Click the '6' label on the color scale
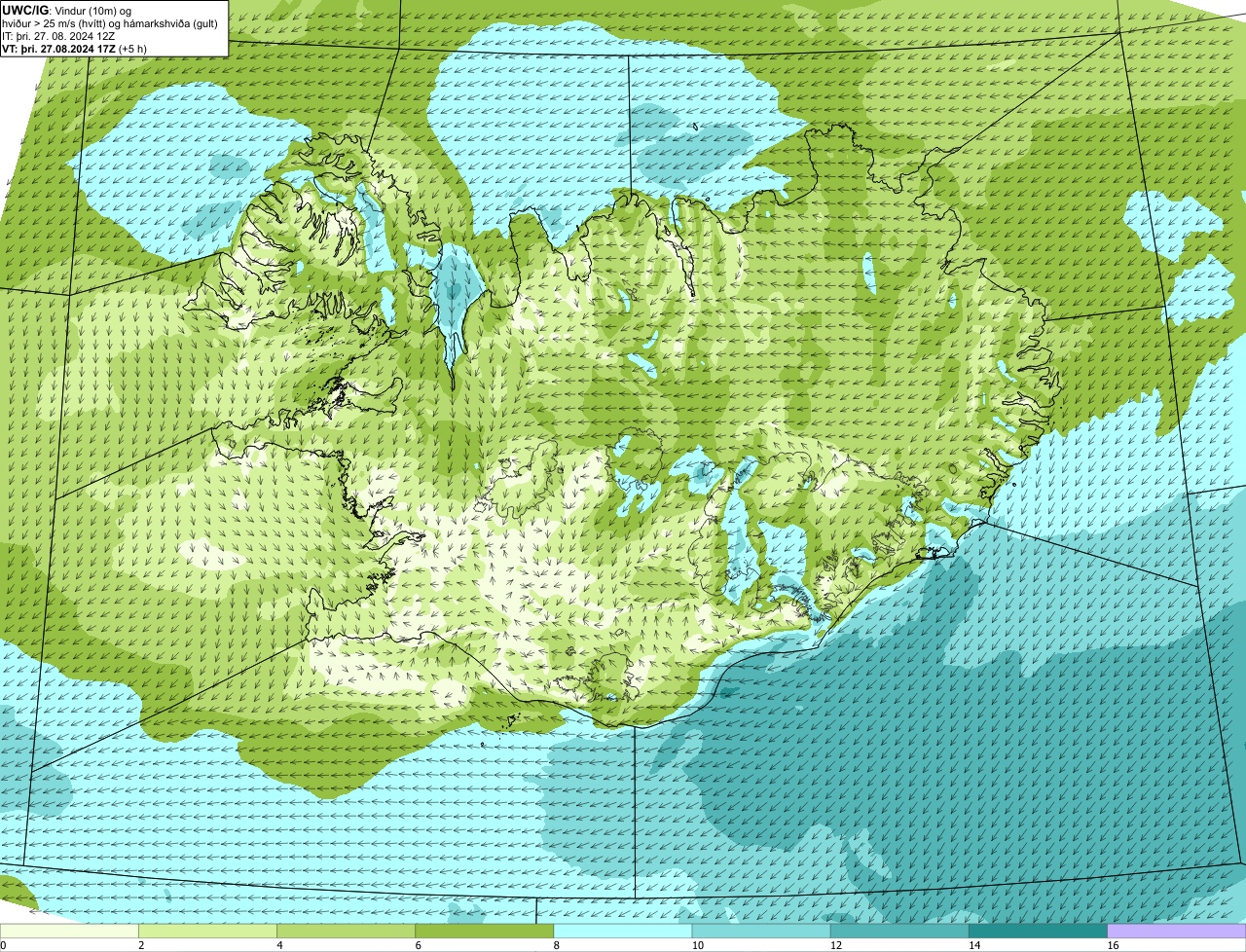Viewport: 1246px width, 952px height. click(x=418, y=945)
